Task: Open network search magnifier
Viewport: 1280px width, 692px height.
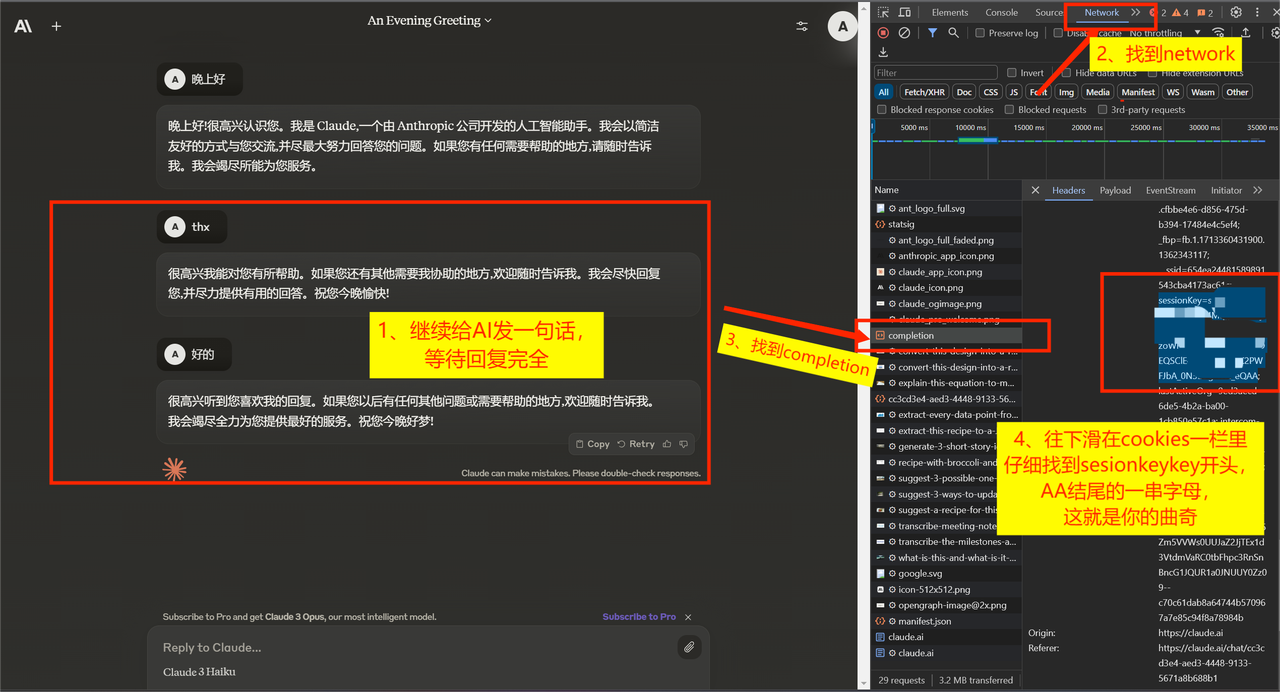Action: (953, 33)
